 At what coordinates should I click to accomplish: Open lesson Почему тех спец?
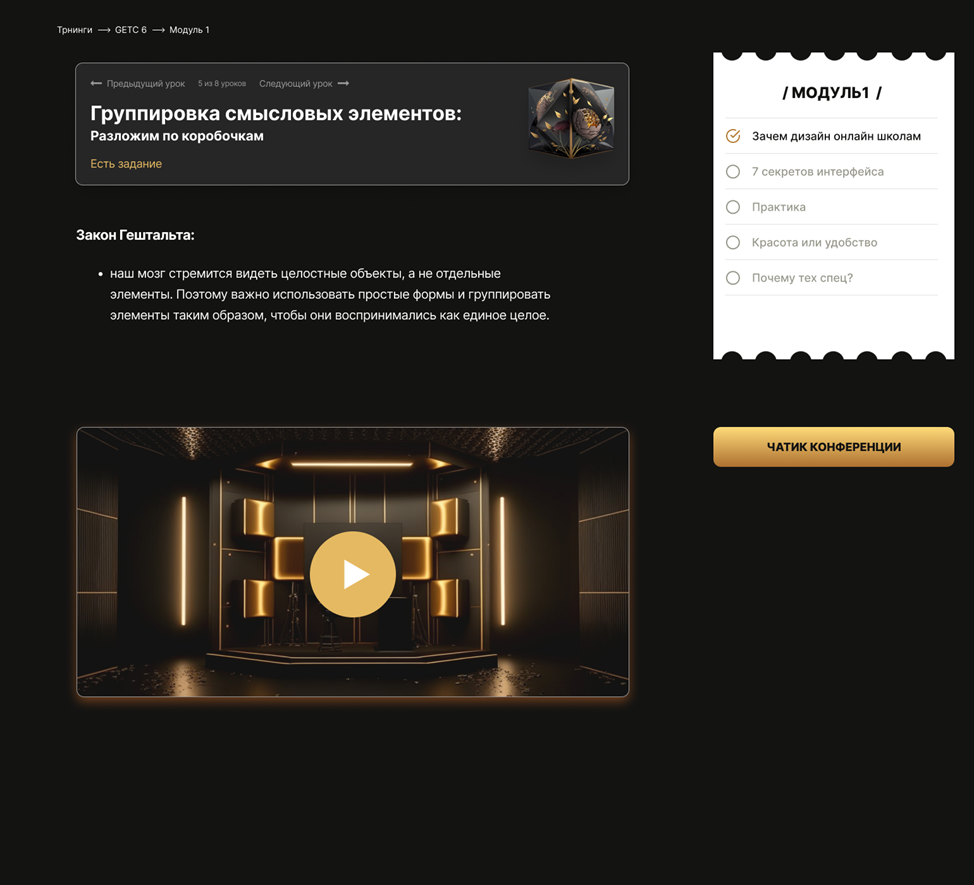802,278
